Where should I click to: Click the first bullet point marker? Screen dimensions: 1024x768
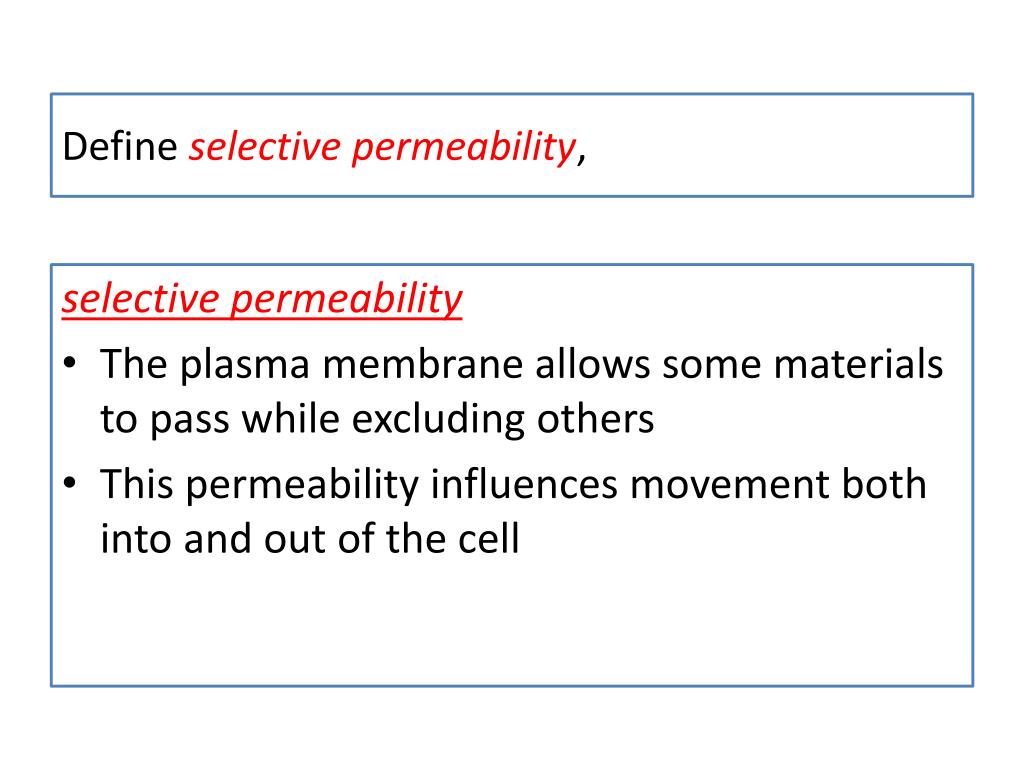click(70, 362)
